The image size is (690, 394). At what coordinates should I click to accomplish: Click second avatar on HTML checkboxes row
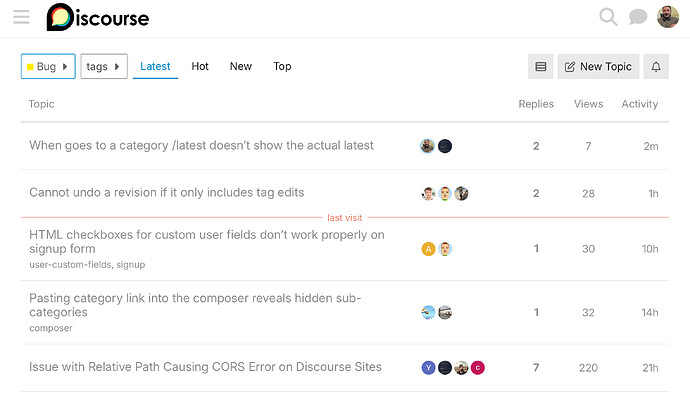click(x=445, y=249)
